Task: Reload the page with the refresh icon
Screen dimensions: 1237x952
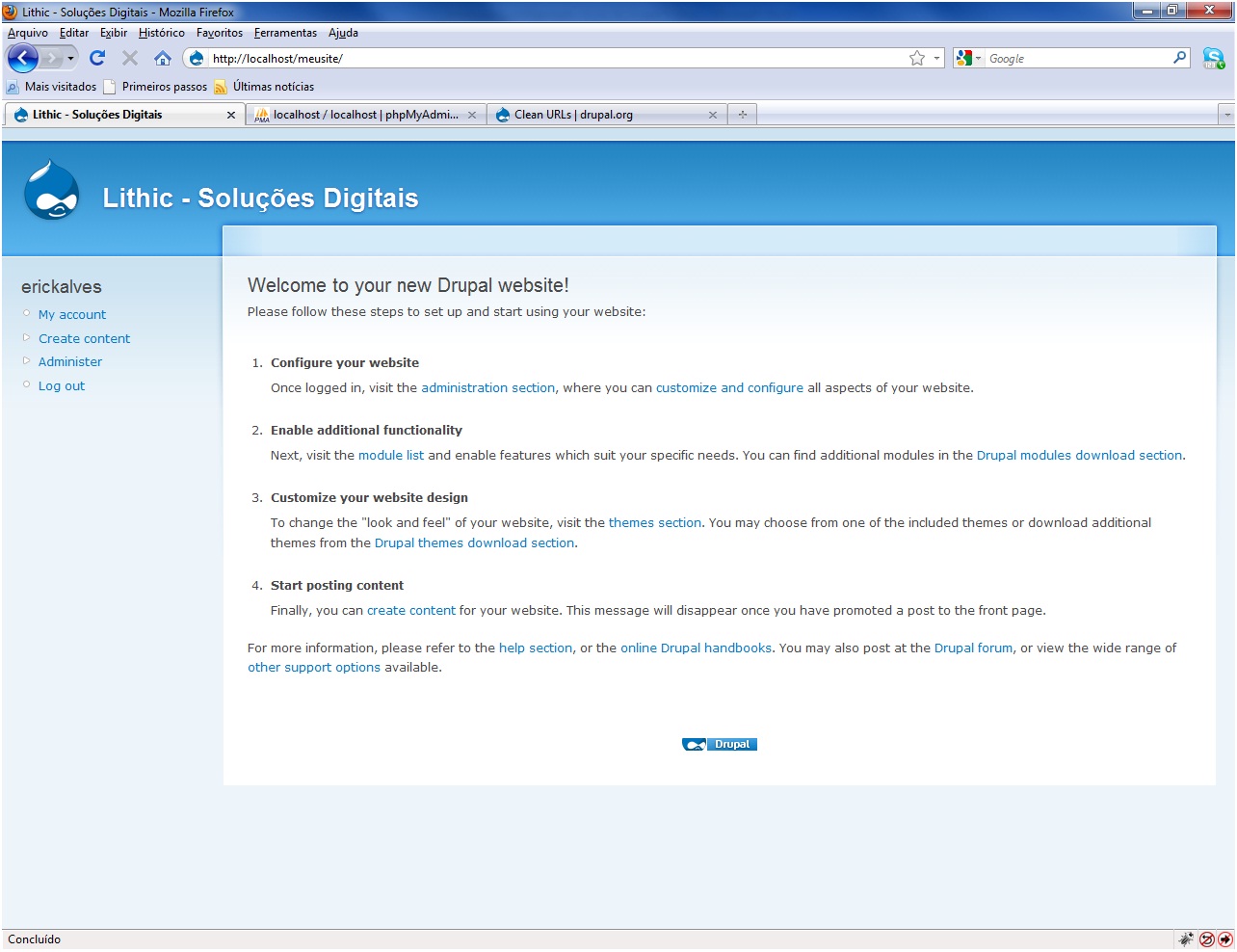Action: tap(97, 59)
